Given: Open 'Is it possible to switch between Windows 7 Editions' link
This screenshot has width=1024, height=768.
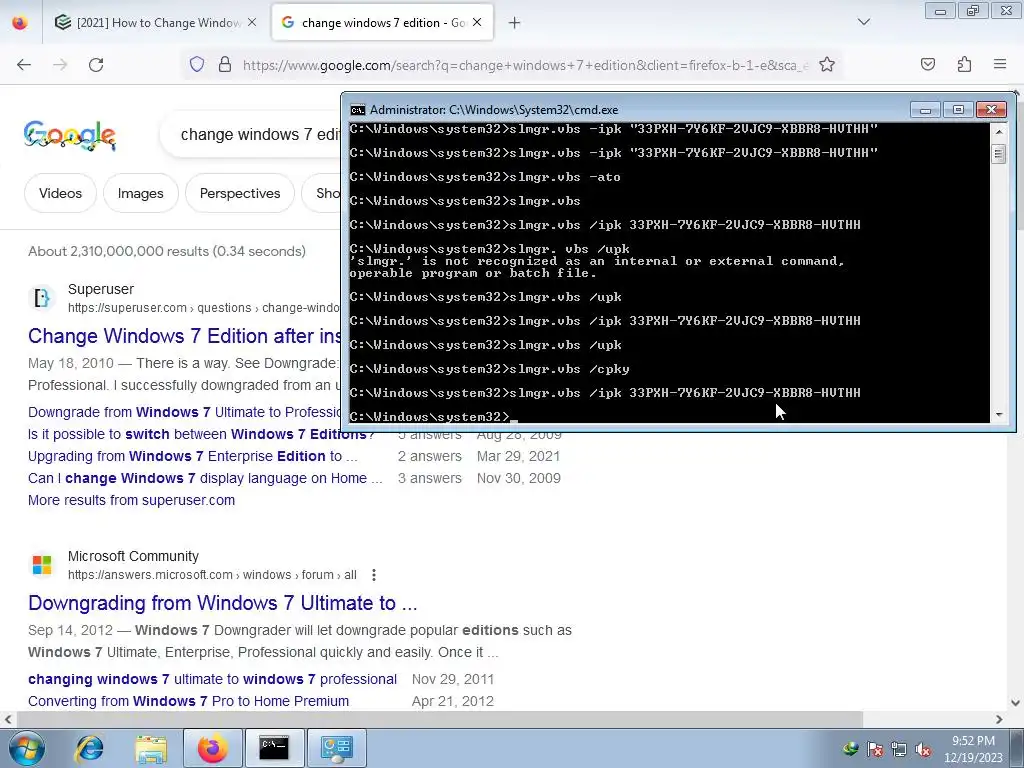Looking at the screenshot, I should [201, 434].
